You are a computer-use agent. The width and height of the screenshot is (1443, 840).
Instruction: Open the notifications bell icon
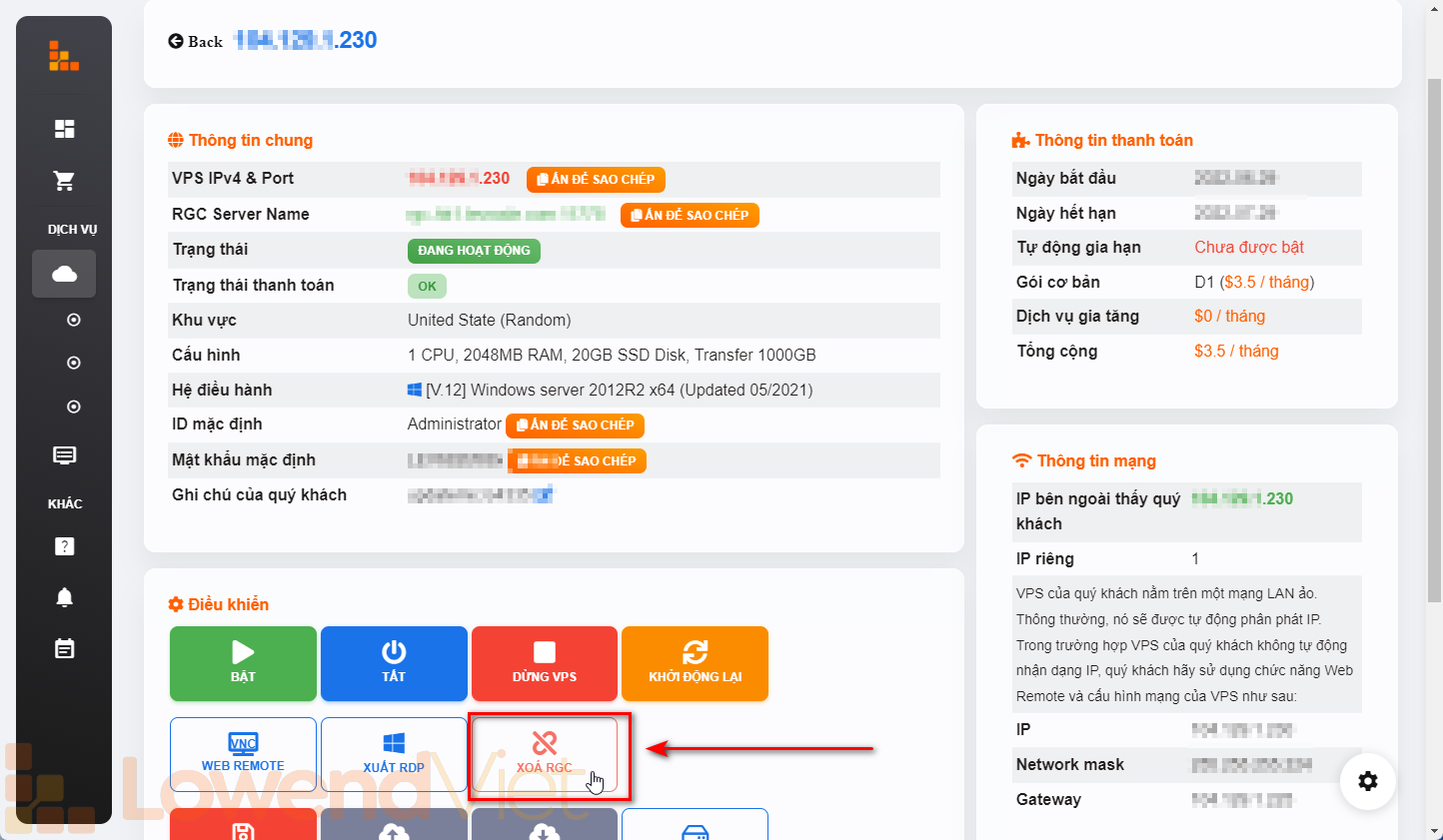coord(64,597)
